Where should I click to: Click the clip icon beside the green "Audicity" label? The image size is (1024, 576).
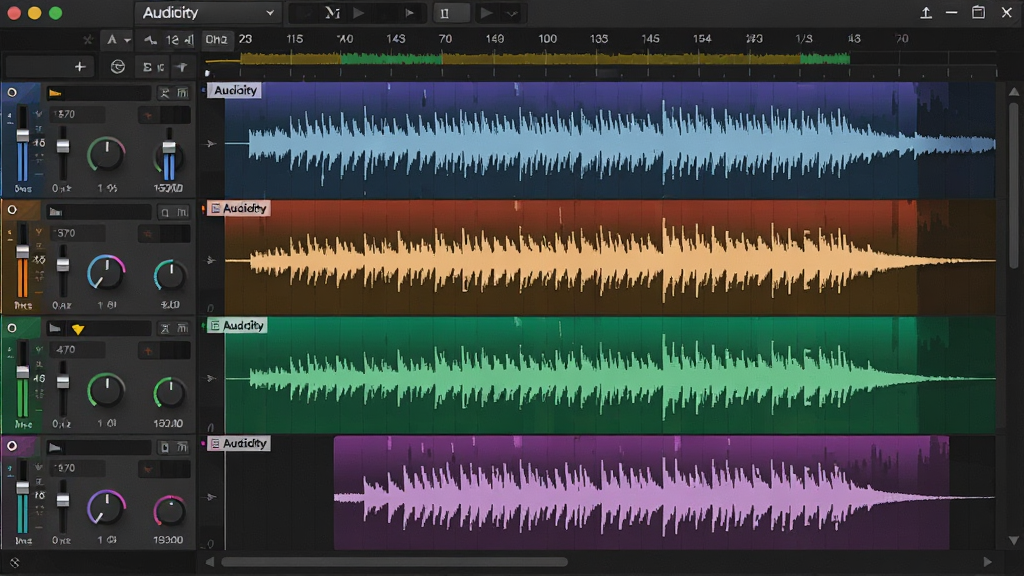pos(215,326)
